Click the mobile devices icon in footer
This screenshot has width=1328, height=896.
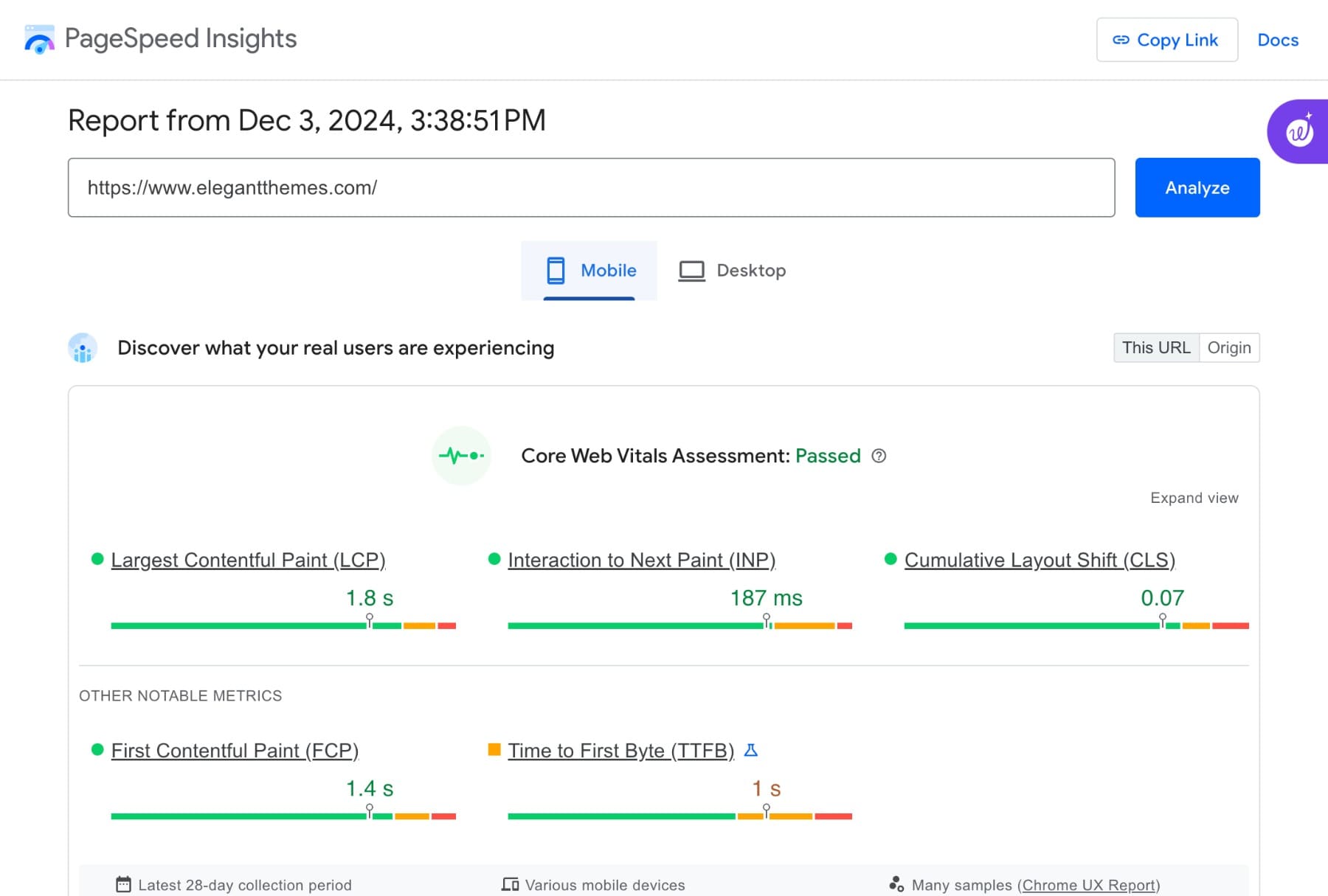[510, 884]
